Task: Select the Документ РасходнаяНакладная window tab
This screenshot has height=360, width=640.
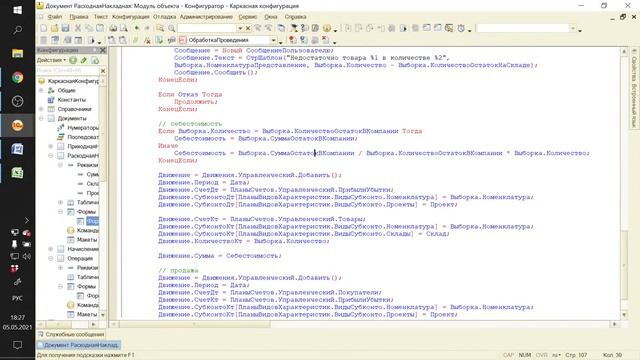Action: 78,345
